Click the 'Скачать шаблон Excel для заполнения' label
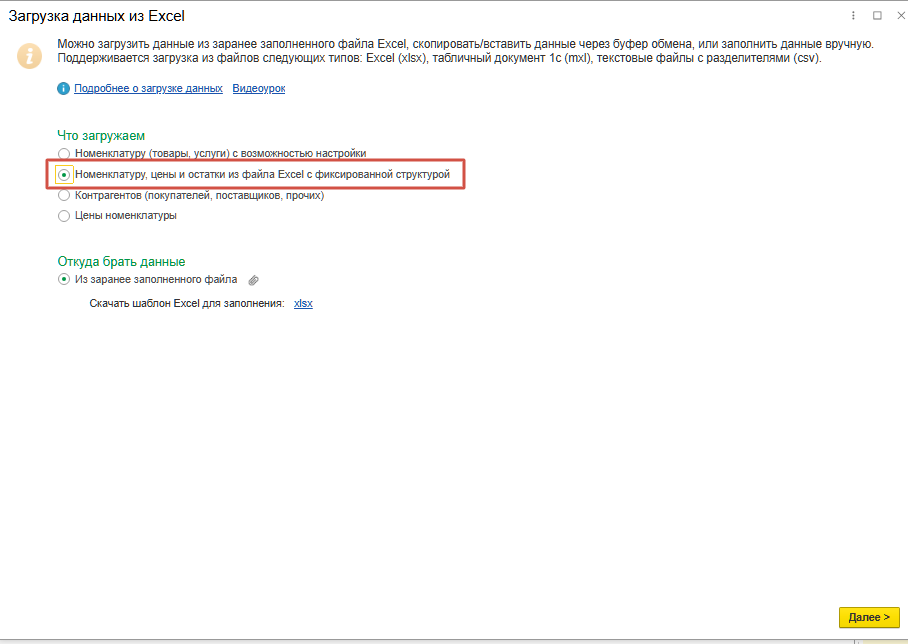908x644 pixels. (x=187, y=303)
